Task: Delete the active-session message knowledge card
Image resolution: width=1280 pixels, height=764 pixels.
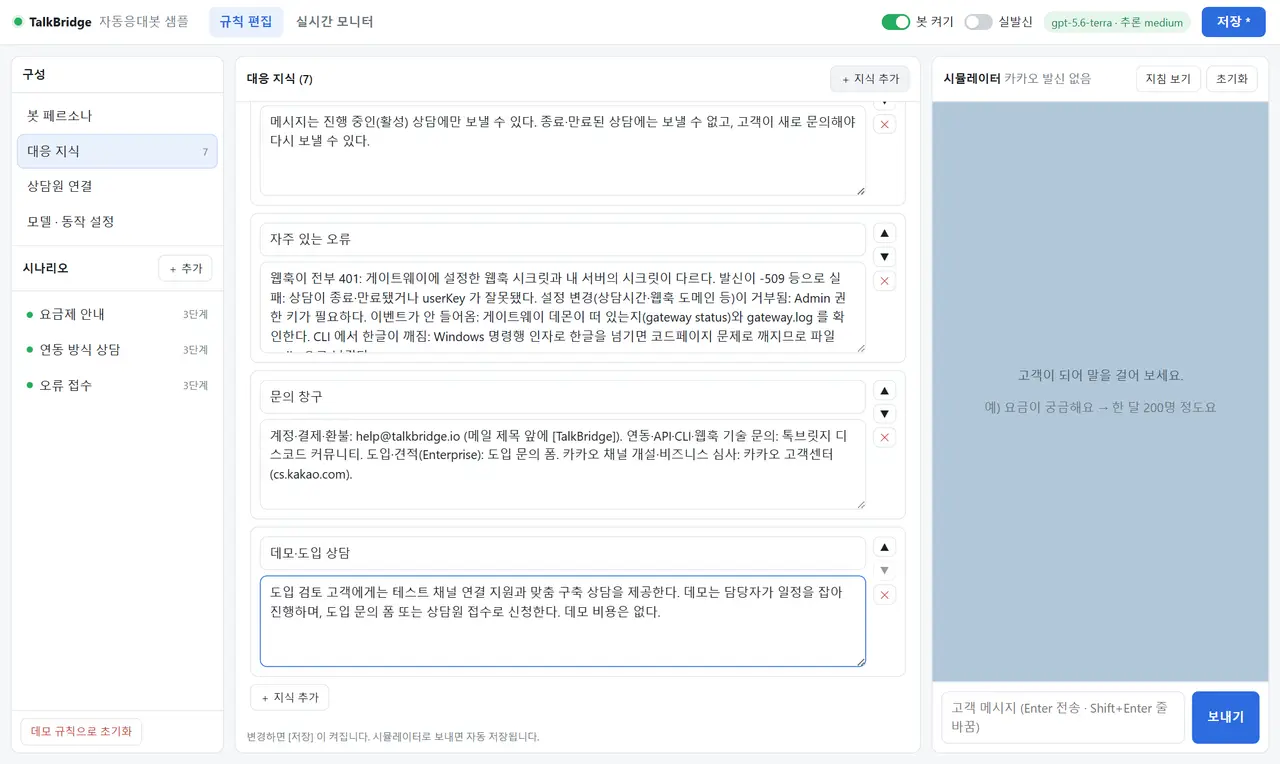Action: click(884, 124)
